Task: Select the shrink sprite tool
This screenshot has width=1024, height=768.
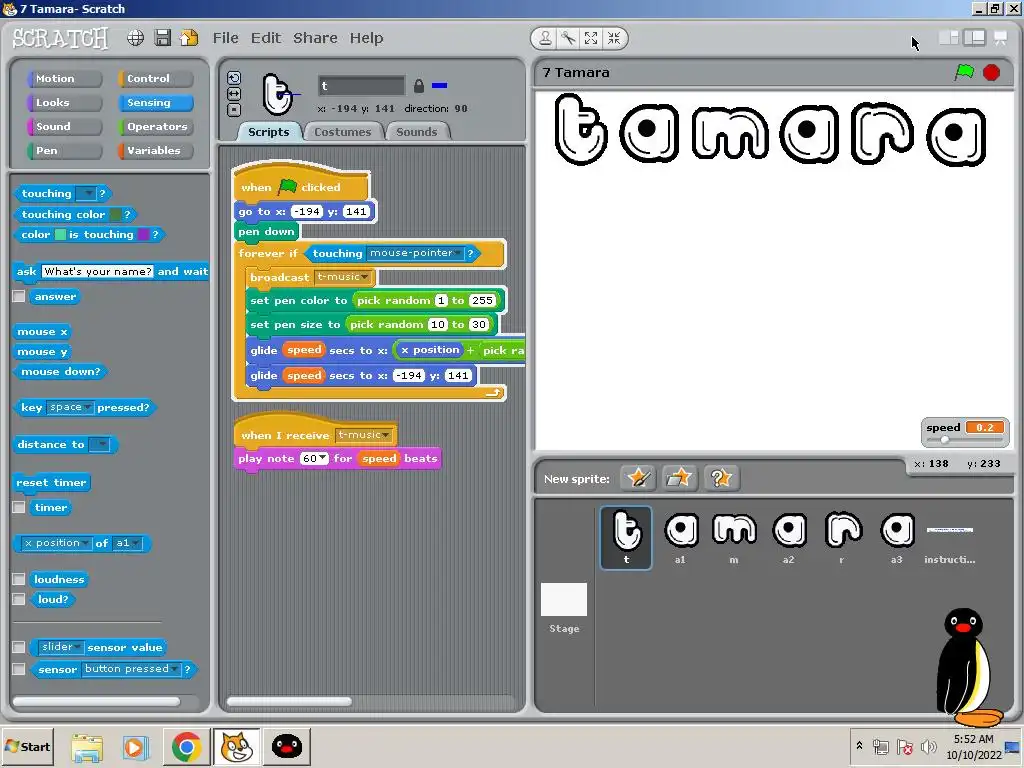Action: (614, 39)
